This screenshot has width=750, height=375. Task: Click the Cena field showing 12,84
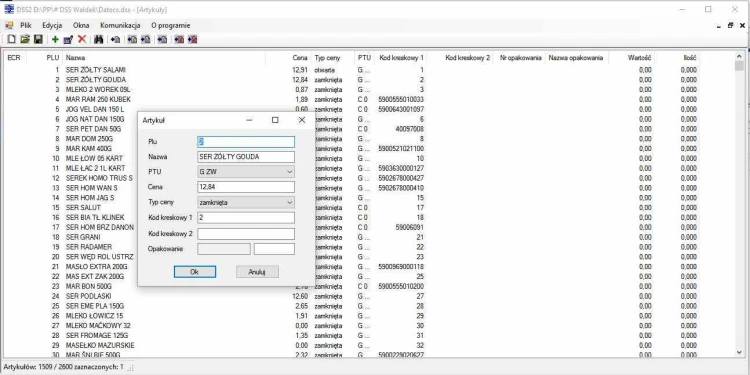[246, 187]
